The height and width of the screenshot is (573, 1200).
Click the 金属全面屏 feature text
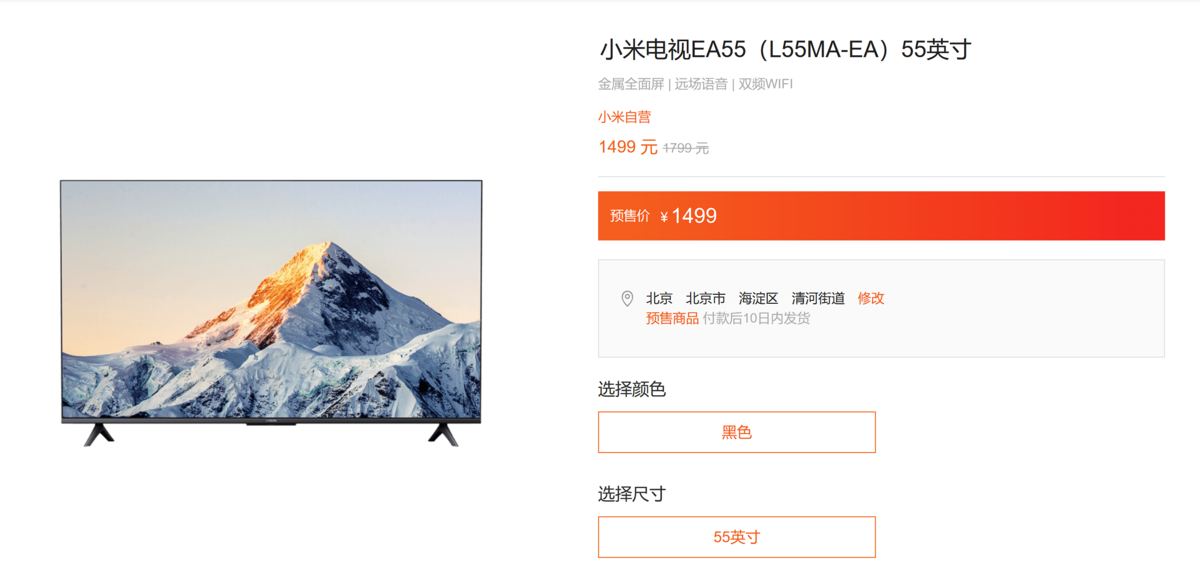[631, 84]
